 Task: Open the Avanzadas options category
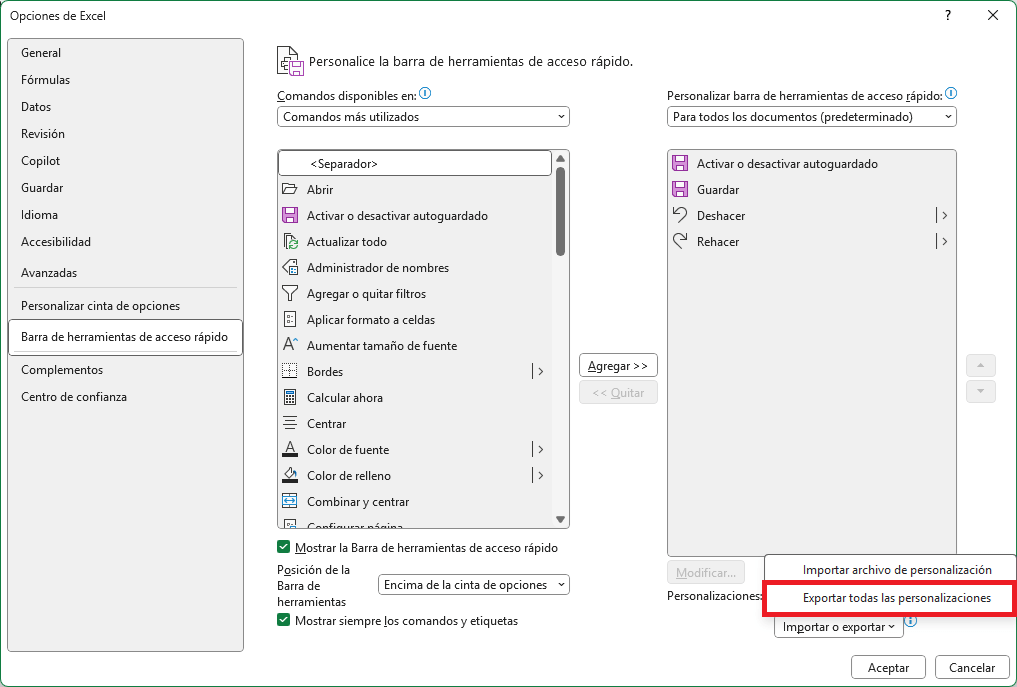[125, 273]
